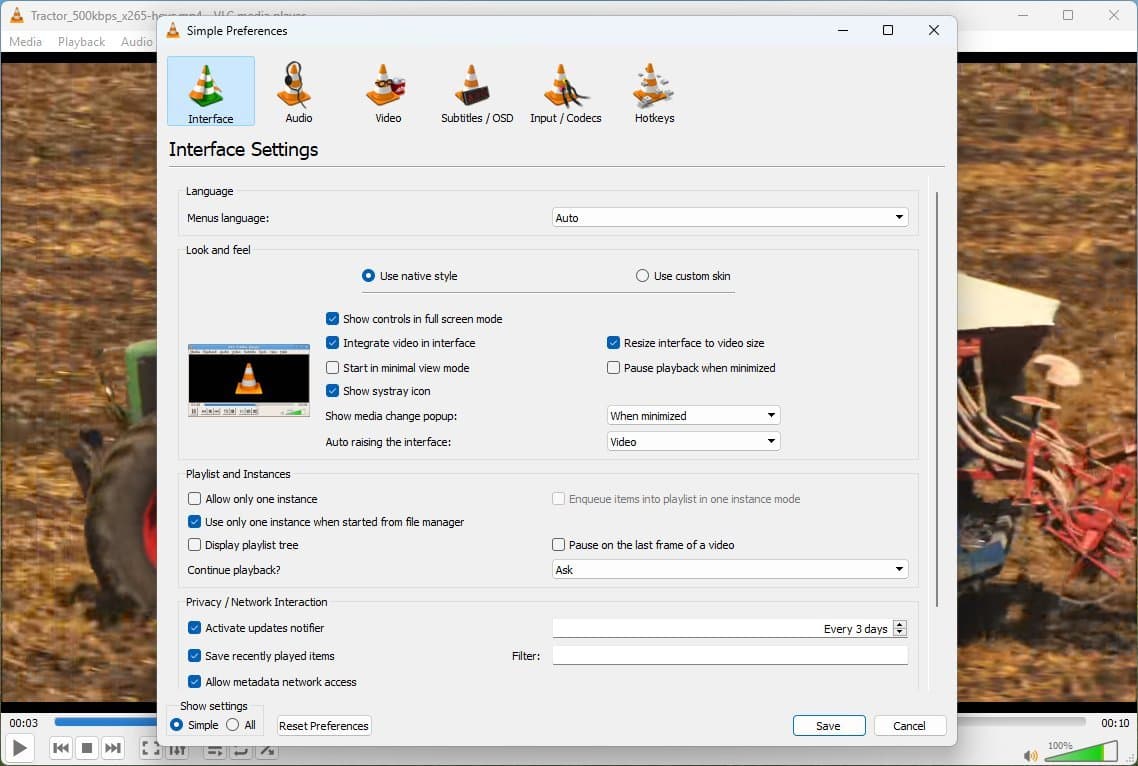
Task: Reset Preferences to defaults
Action: [x=323, y=725]
